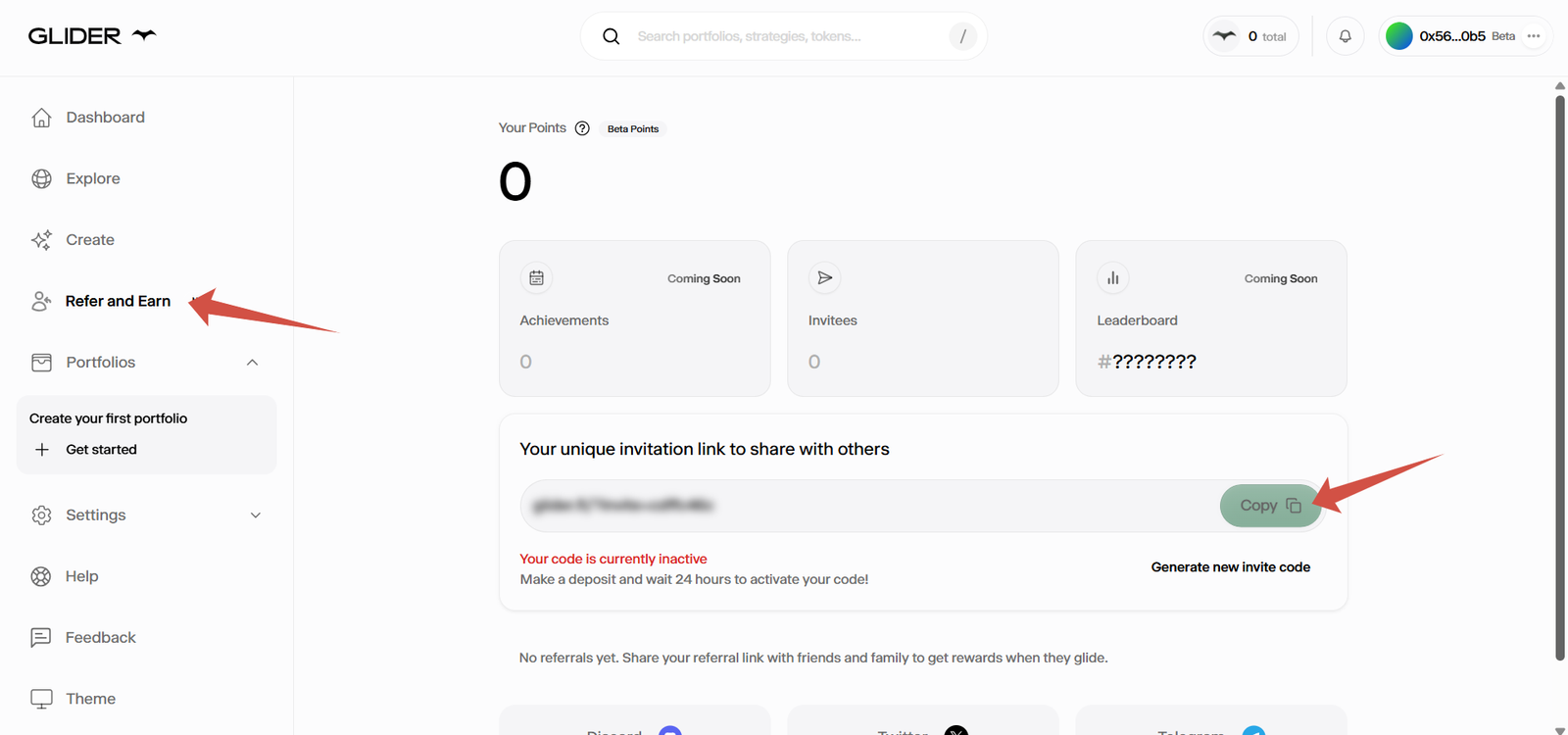The width and height of the screenshot is (1568, 735).
Task: Click the search magnifier icon
Action: point(611,36)
